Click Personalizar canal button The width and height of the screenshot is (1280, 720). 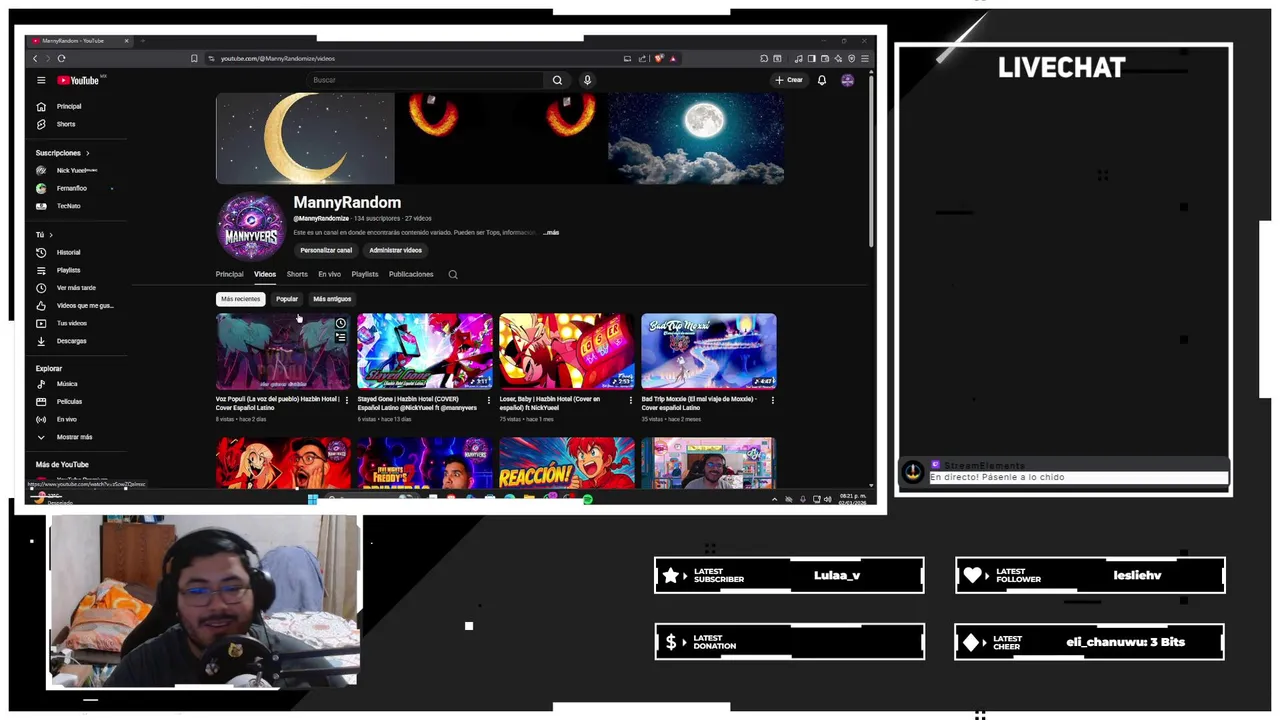coord(326,250)
